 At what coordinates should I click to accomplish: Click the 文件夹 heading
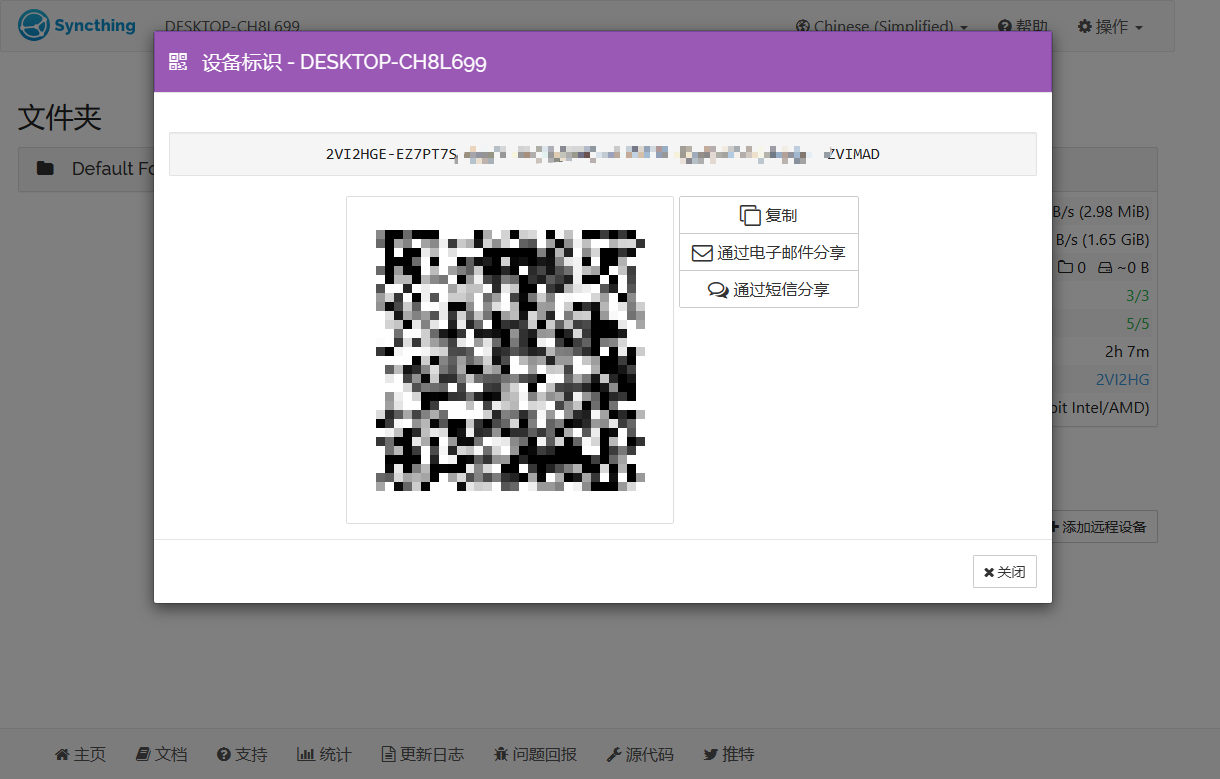pyautogui.click(x=60, y=118)
